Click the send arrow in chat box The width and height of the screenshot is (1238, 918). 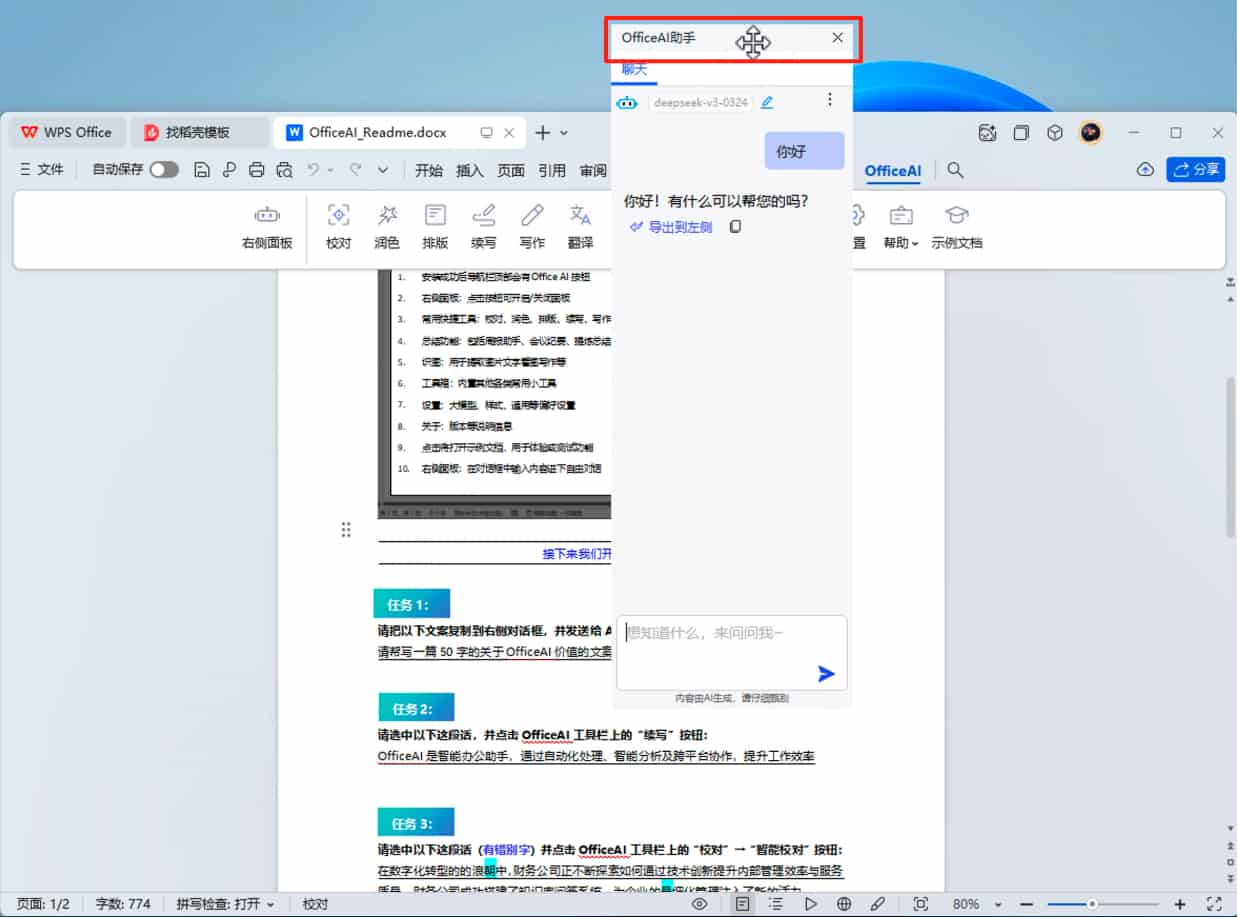tap(826, 674)
